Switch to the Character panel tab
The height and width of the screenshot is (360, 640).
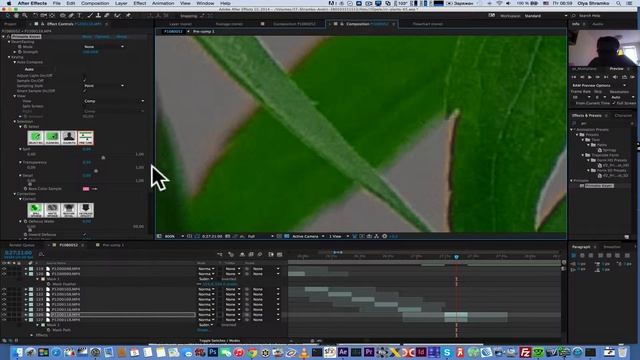click(623, 116)
